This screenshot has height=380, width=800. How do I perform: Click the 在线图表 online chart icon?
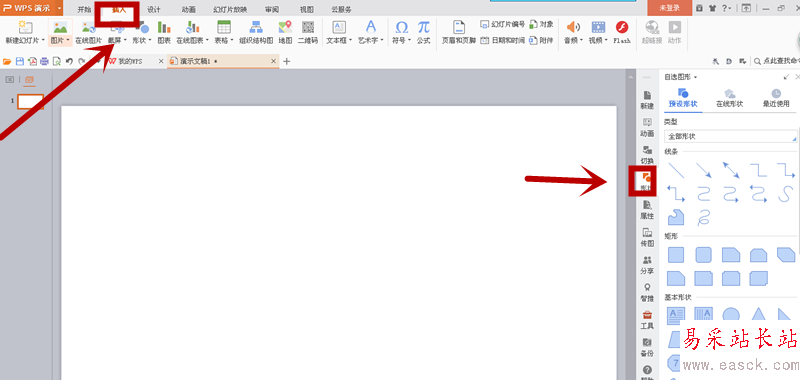click(192, 28)
